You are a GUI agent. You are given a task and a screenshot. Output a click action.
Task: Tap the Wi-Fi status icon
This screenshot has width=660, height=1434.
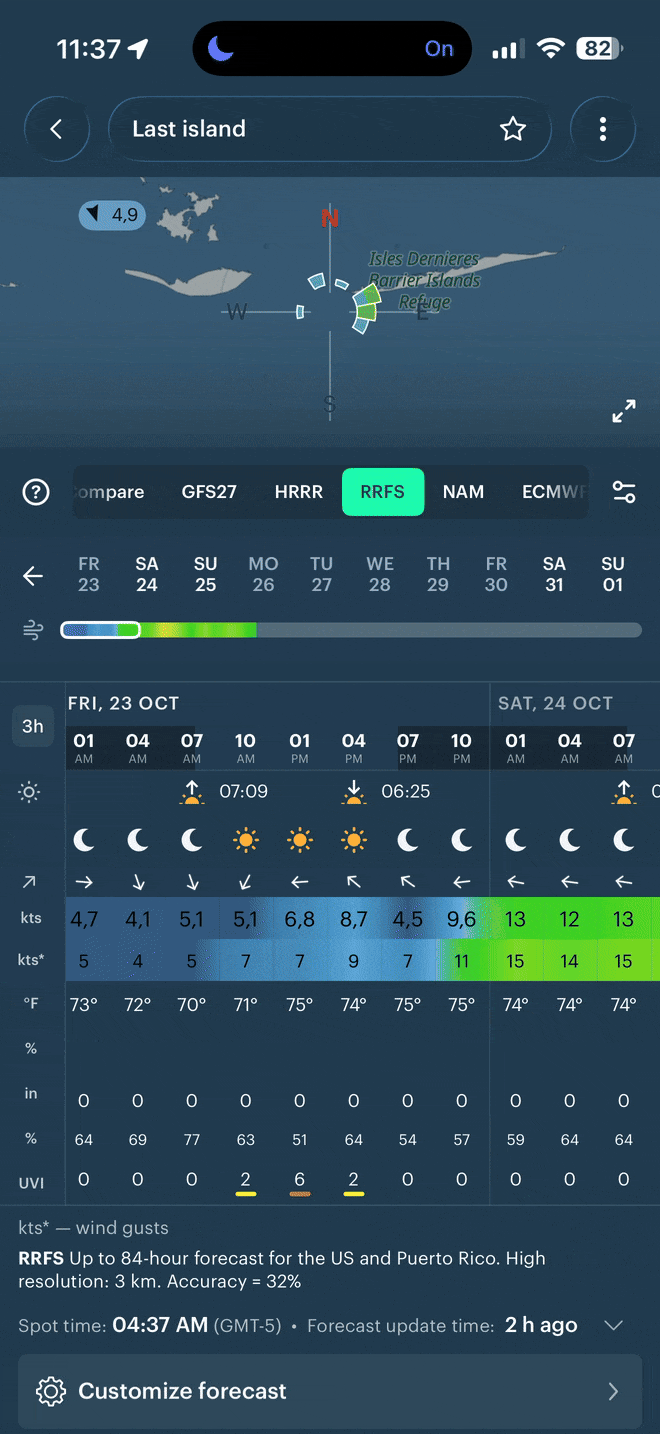550,48
